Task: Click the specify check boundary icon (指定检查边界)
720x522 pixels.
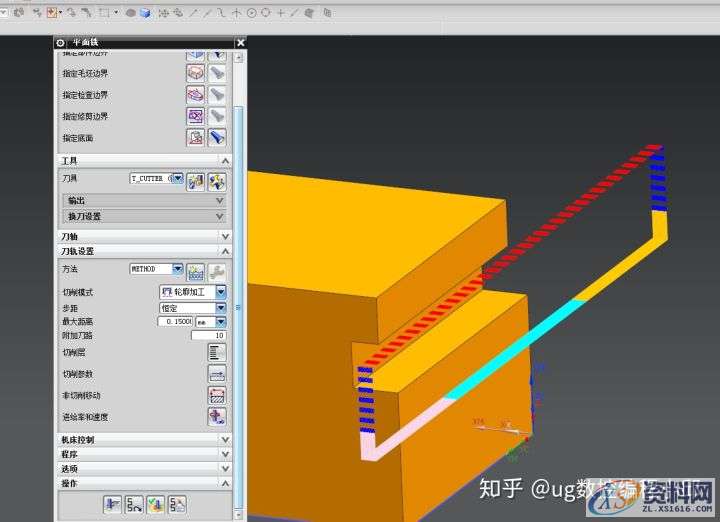Action: [195, 94]
